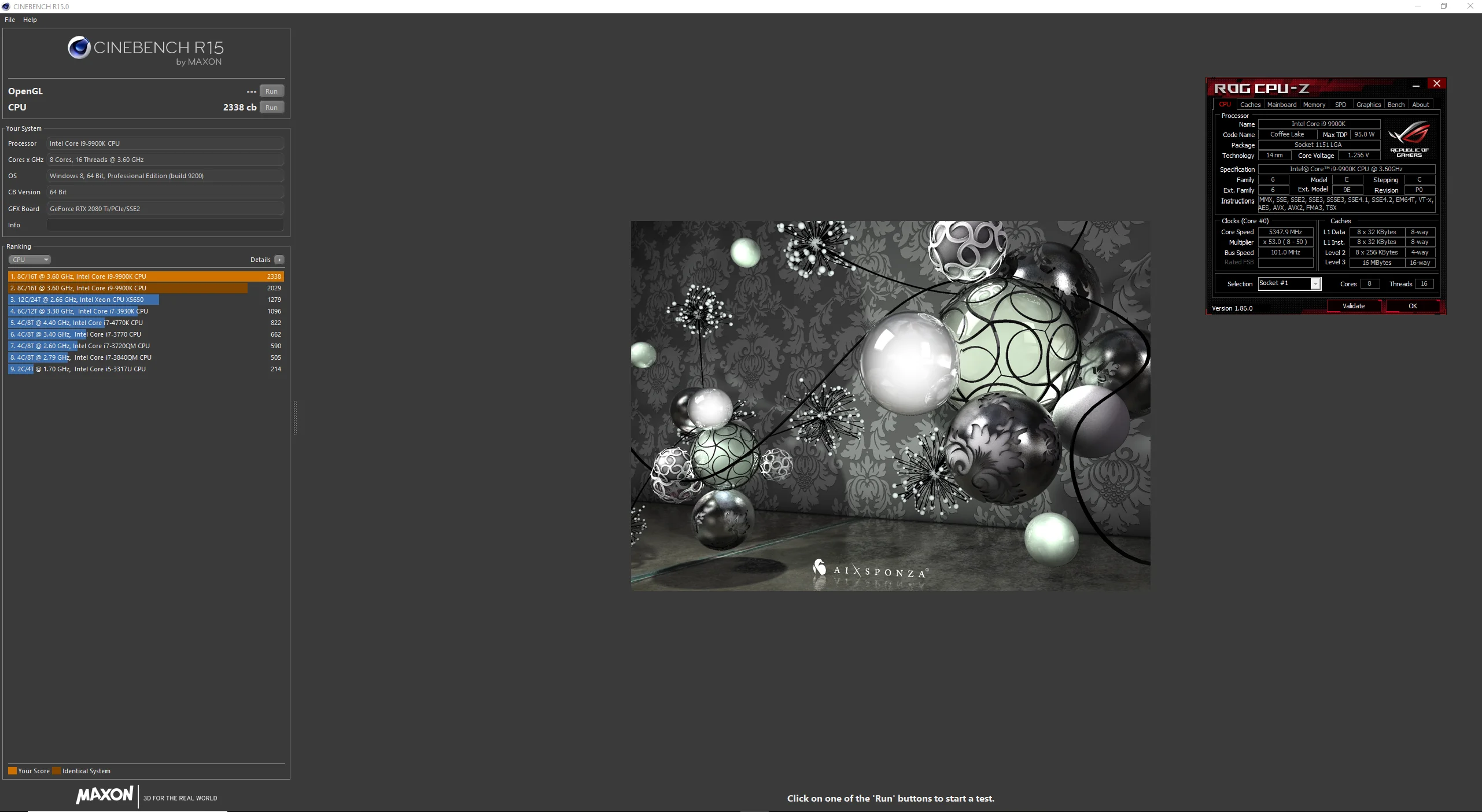Minimize the ROG CPU-Z window
The image size is (1482, 812).
(1416, 84)
